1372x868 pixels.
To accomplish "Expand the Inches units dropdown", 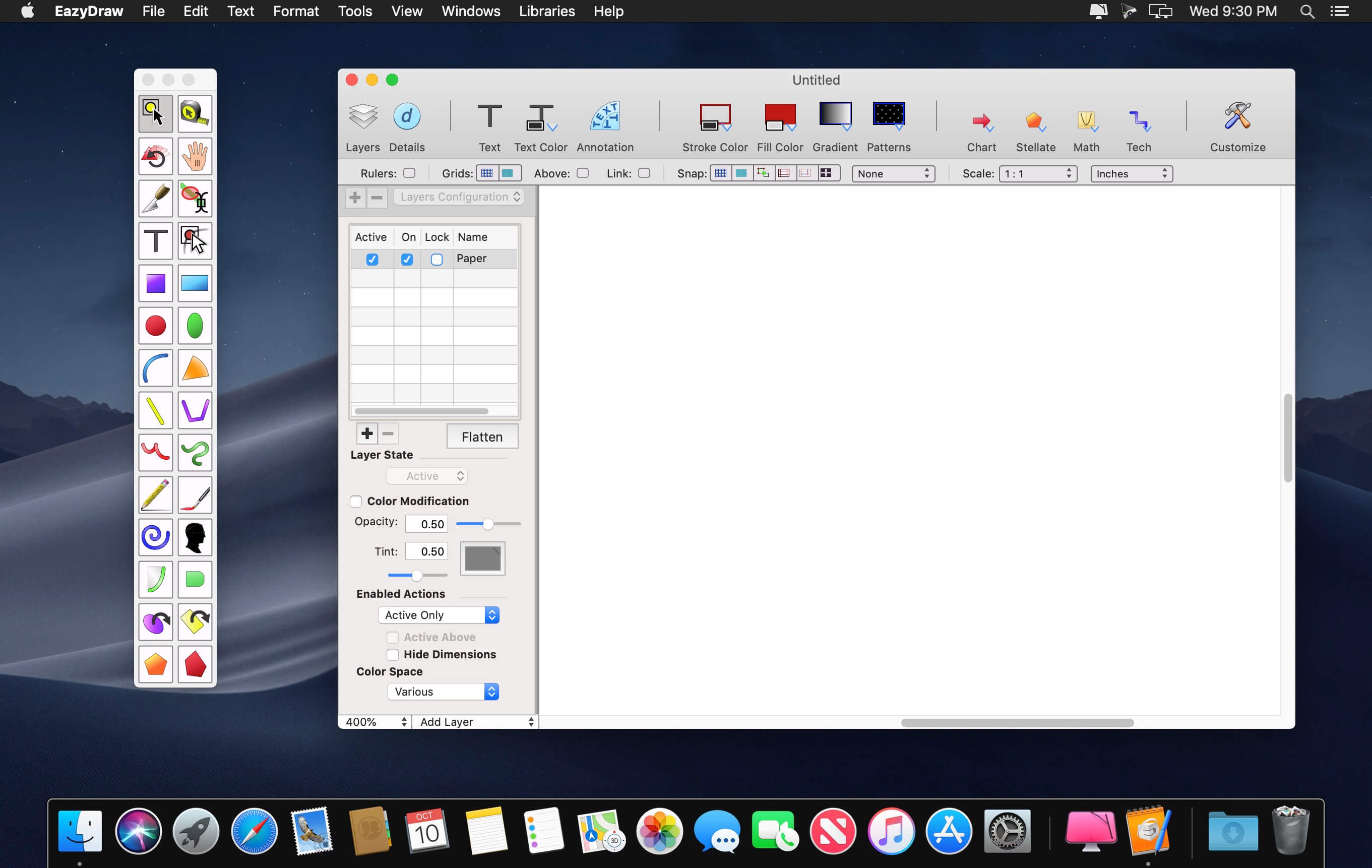I will point(1131,174).
